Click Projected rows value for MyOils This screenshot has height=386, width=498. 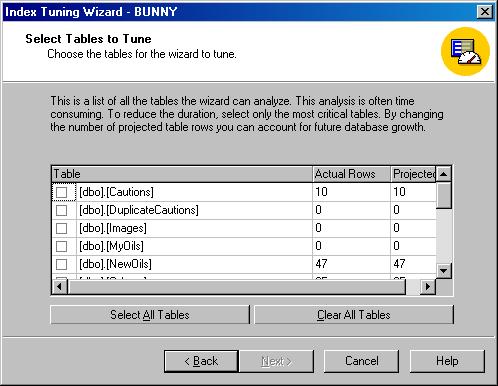(x=396, y=246)
